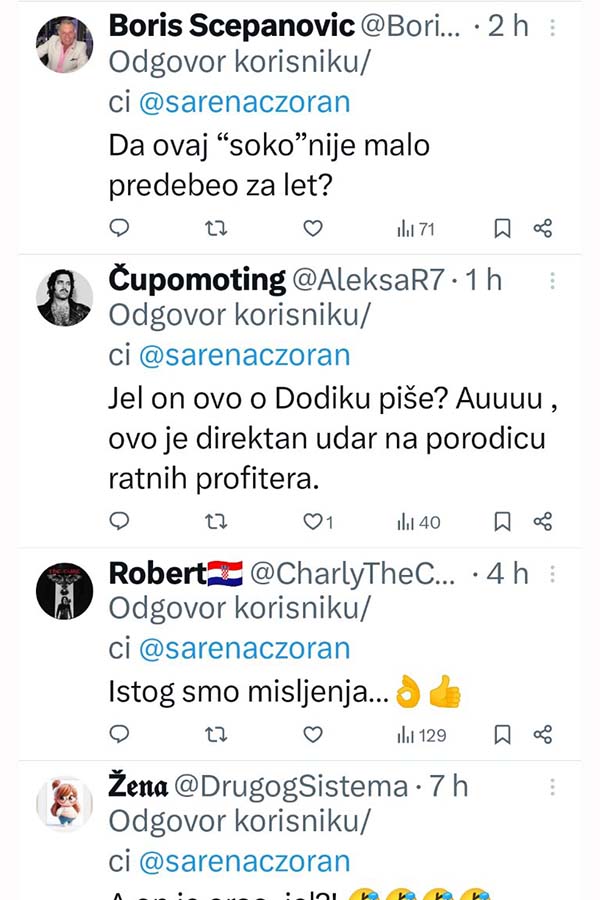
Task: Reply to Boris Scepanovic's tweet
Action: (119, 229)
